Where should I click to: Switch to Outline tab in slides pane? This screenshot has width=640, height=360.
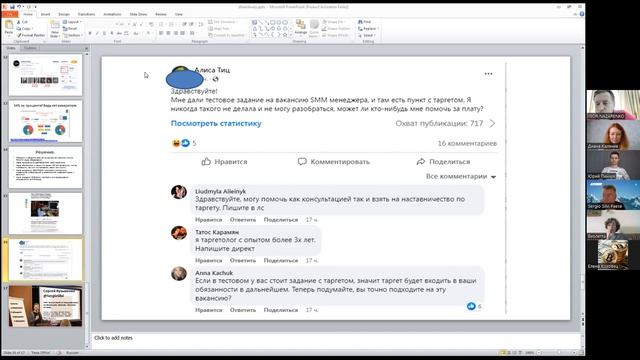tap(30, 48)
